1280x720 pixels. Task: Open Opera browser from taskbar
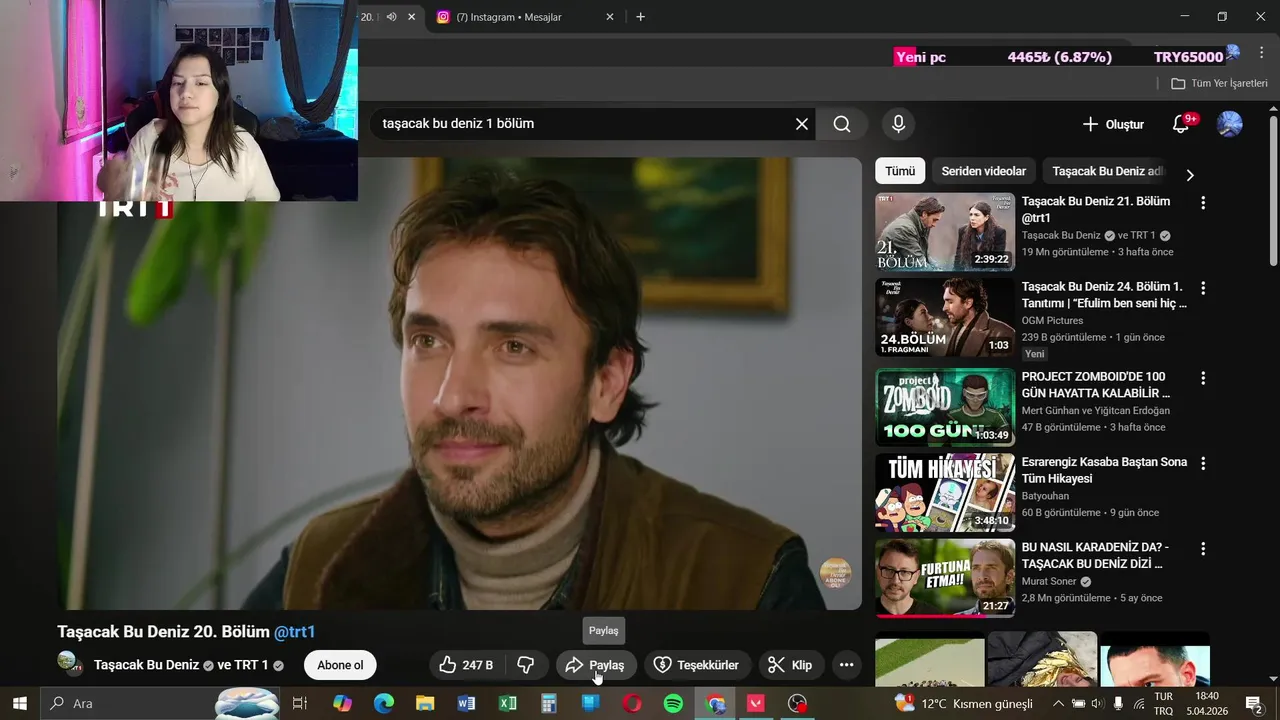click(x=632, y=703)
